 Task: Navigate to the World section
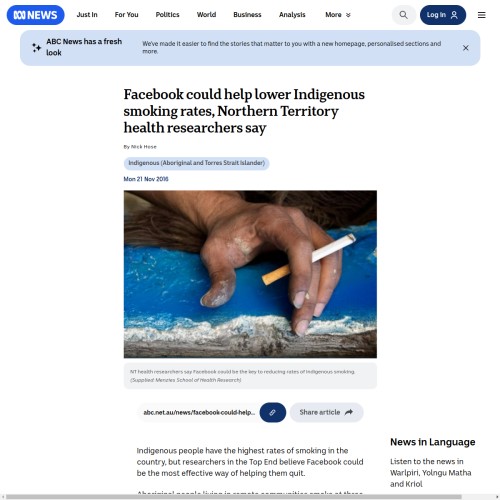(x=206, y=15)
